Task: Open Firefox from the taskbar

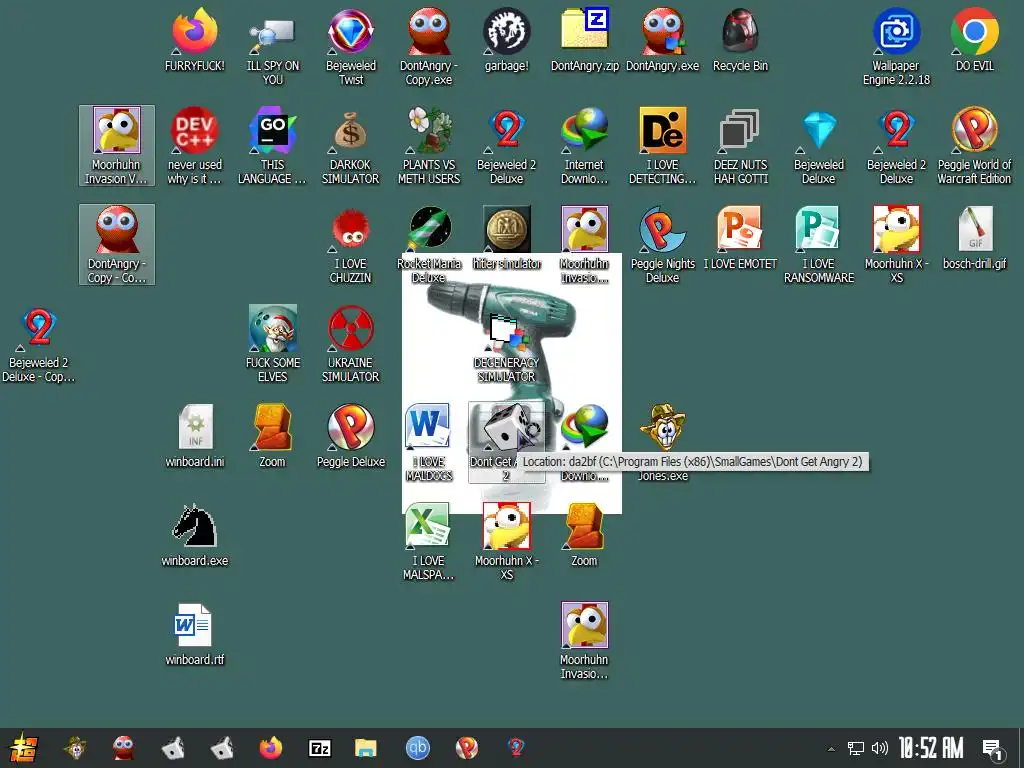Action: (270, 747)
